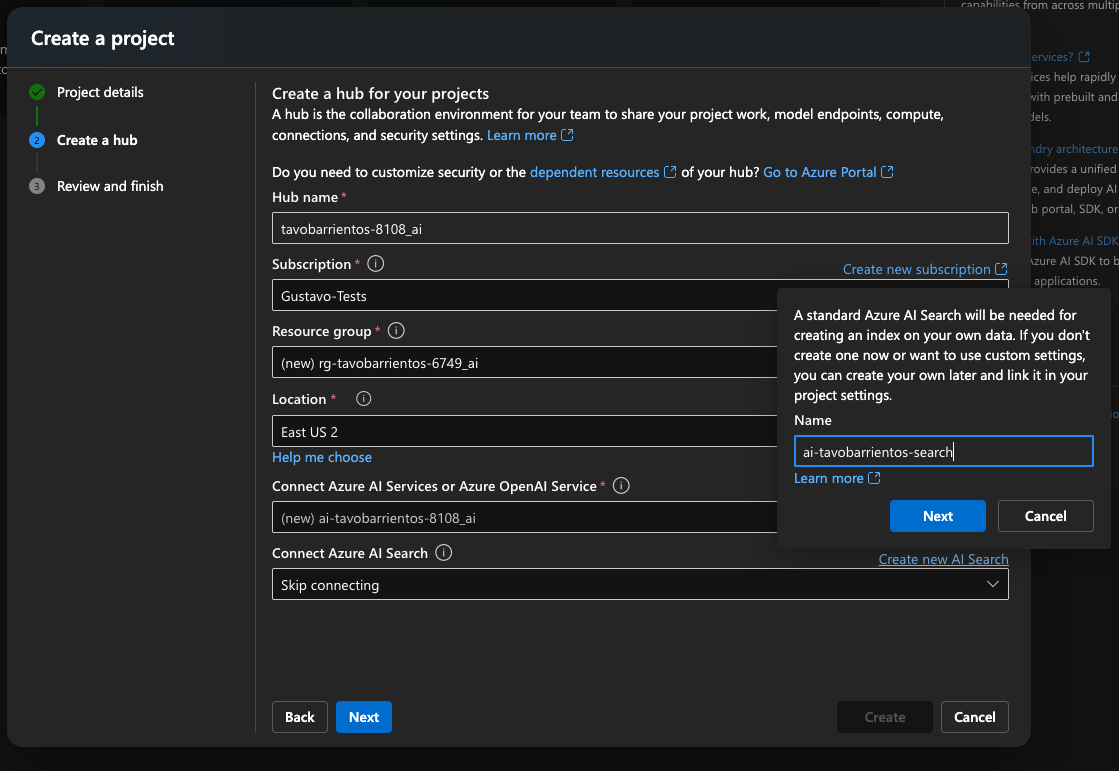
Task: Open the Resource group combo box
Action: point(525,363)
